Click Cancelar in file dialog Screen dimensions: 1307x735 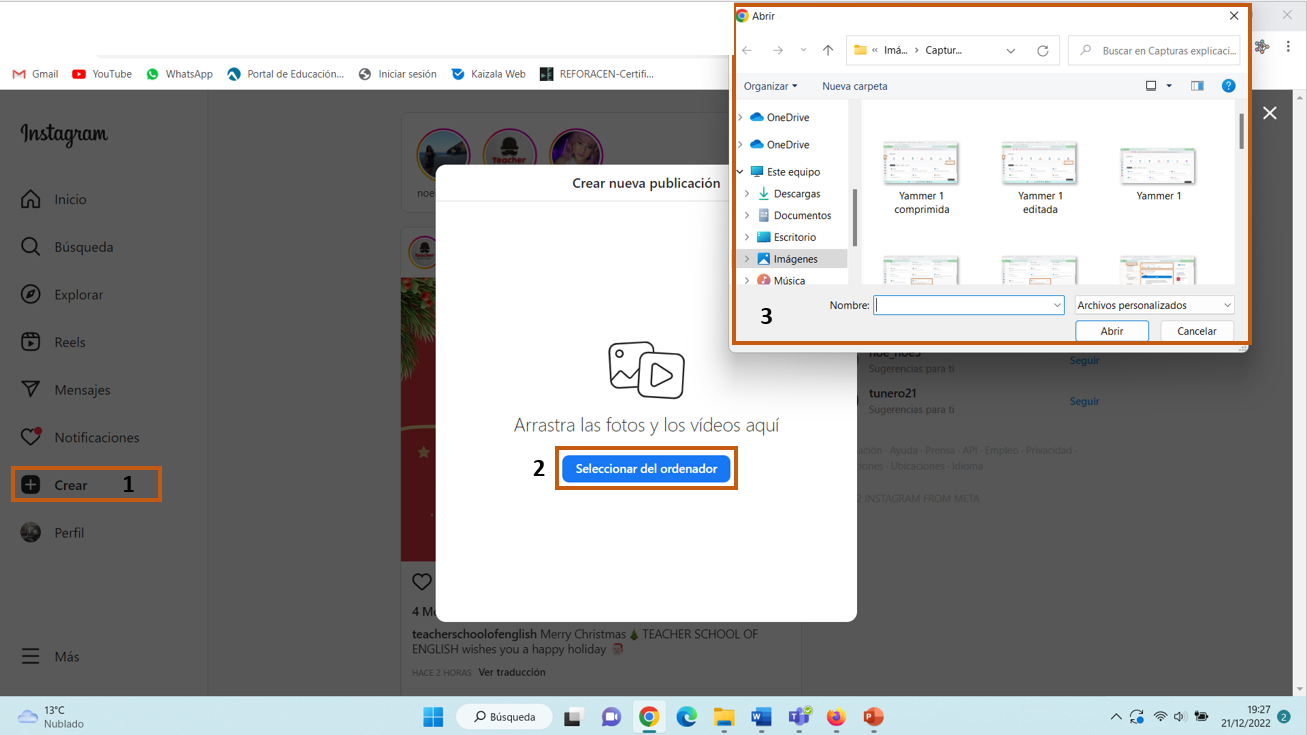click(x=1197, y=331)
